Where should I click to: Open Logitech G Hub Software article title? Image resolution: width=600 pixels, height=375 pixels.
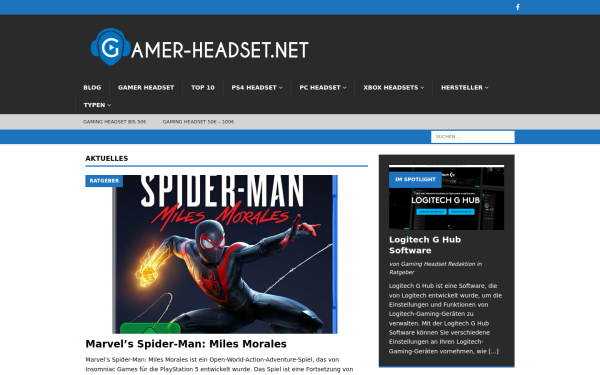(425, 245)
